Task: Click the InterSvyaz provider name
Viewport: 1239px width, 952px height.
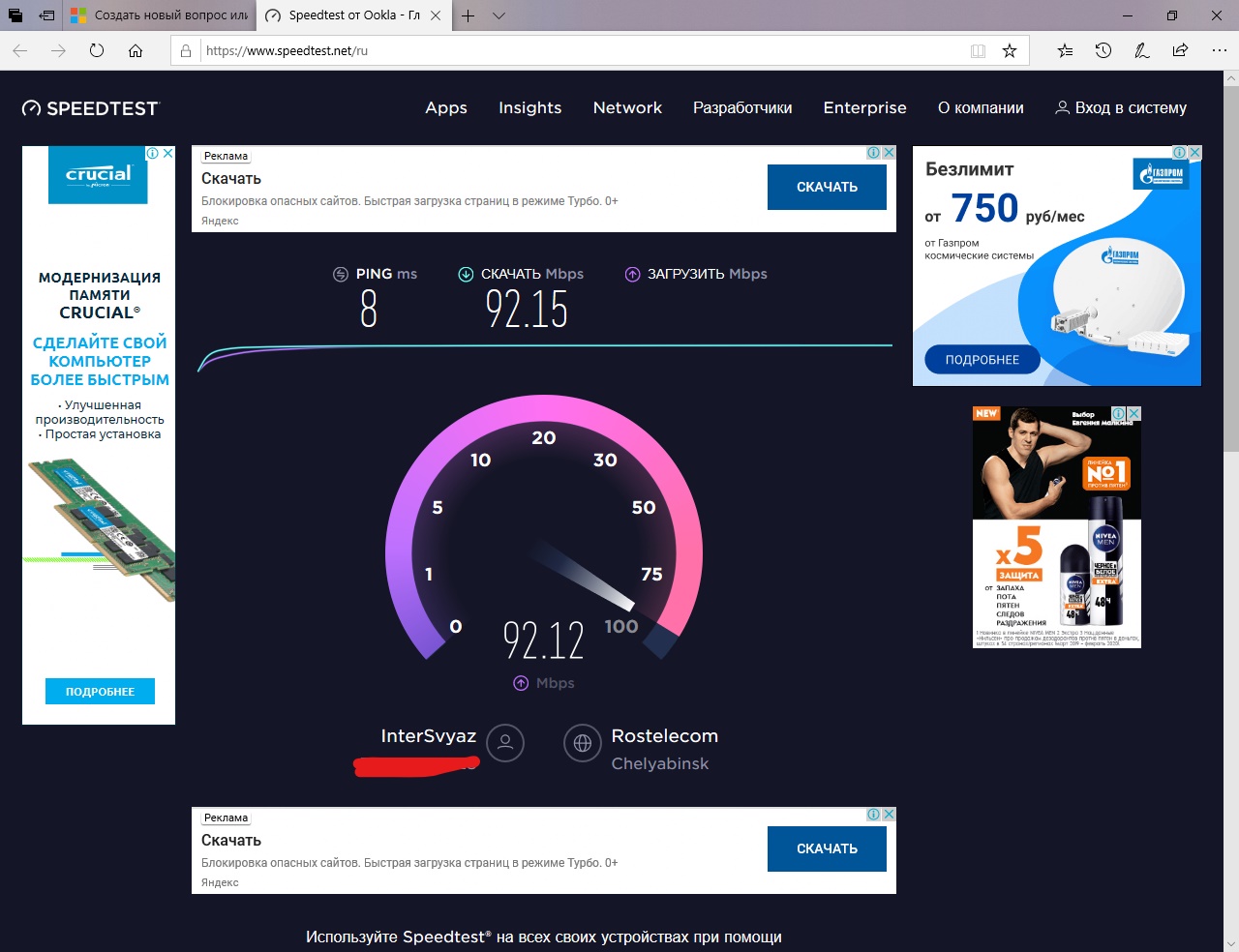Action: pos(429,736)
